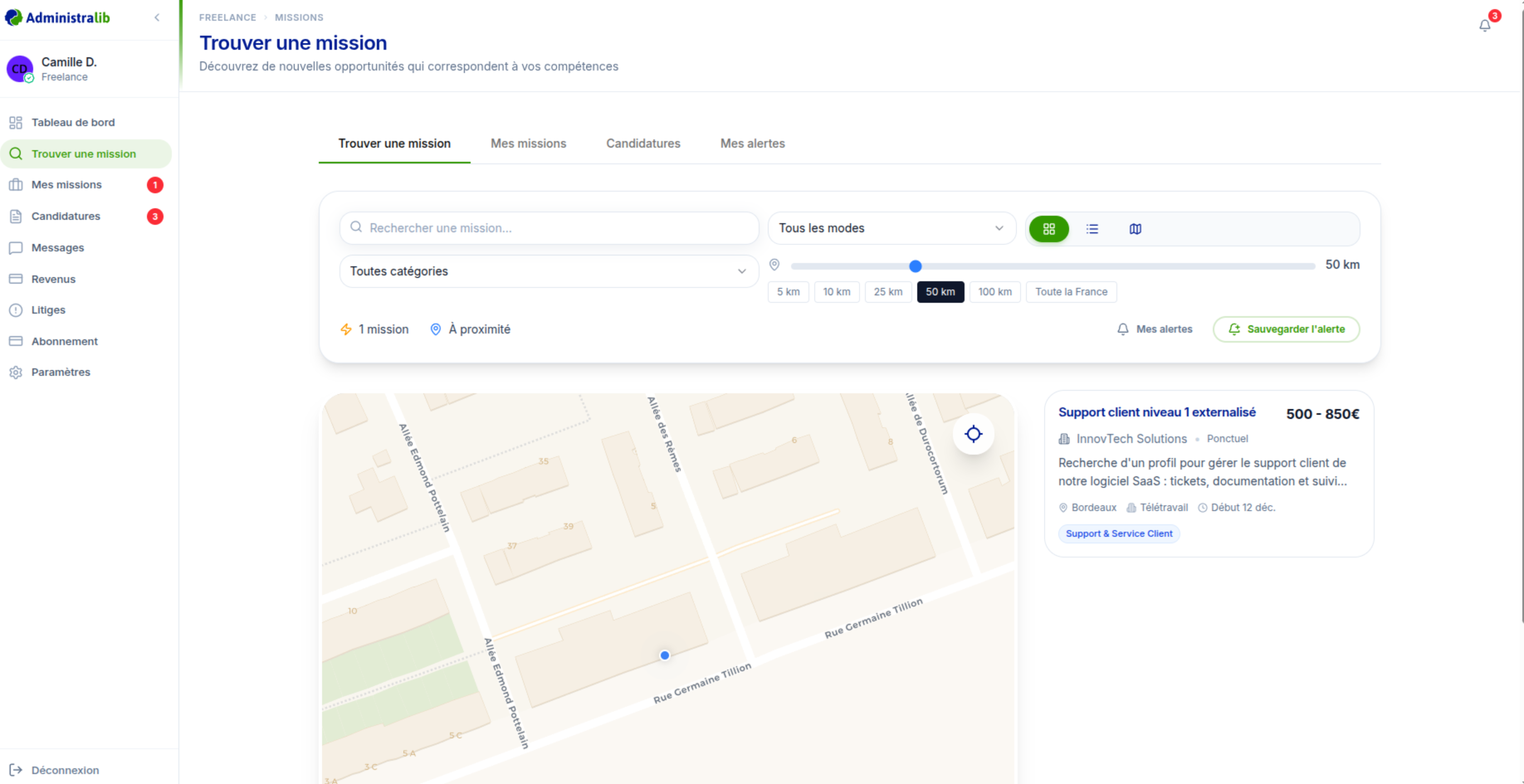Choose the Toute la France radius option

1071,292
